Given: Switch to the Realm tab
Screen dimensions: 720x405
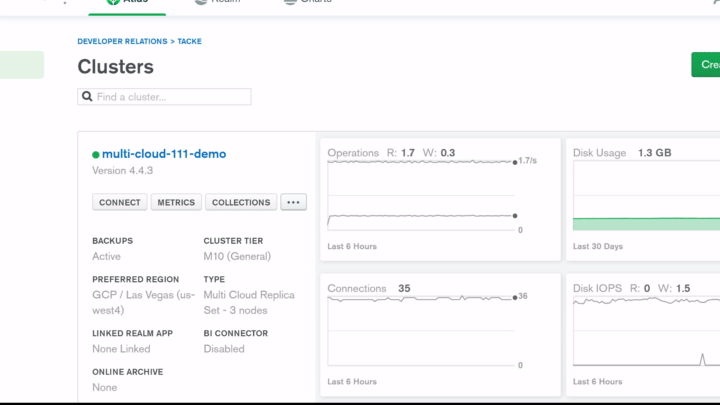Looking at the screenshot, I should [218, 2].
